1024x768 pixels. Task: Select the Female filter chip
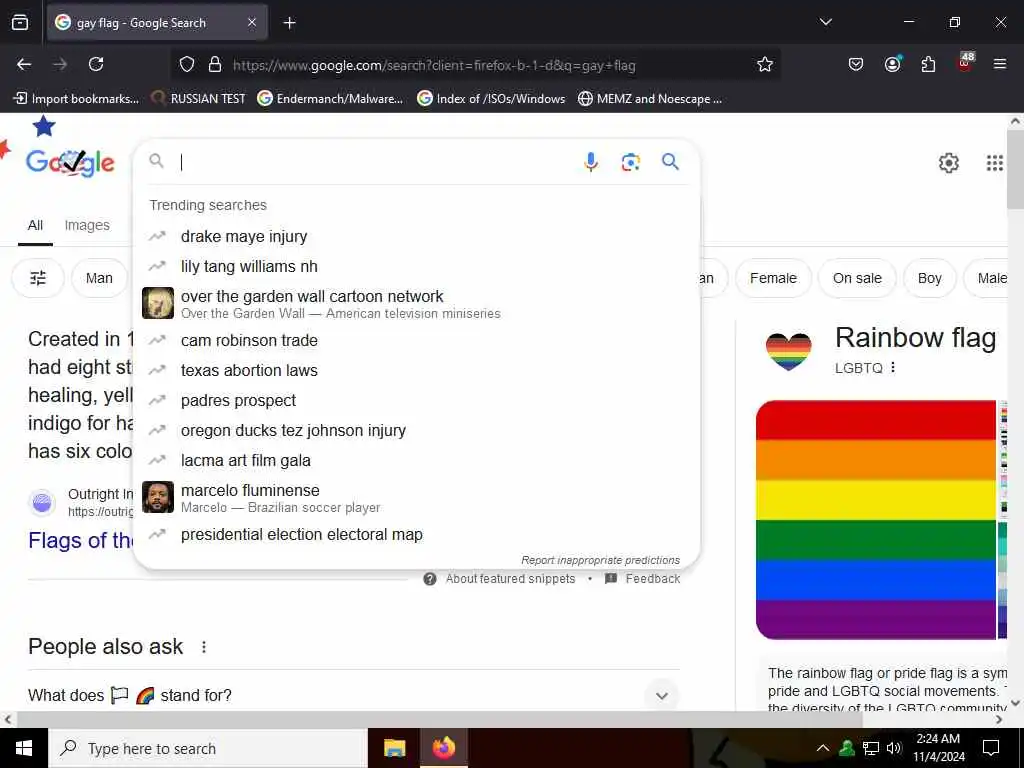[x=773, y=278]
